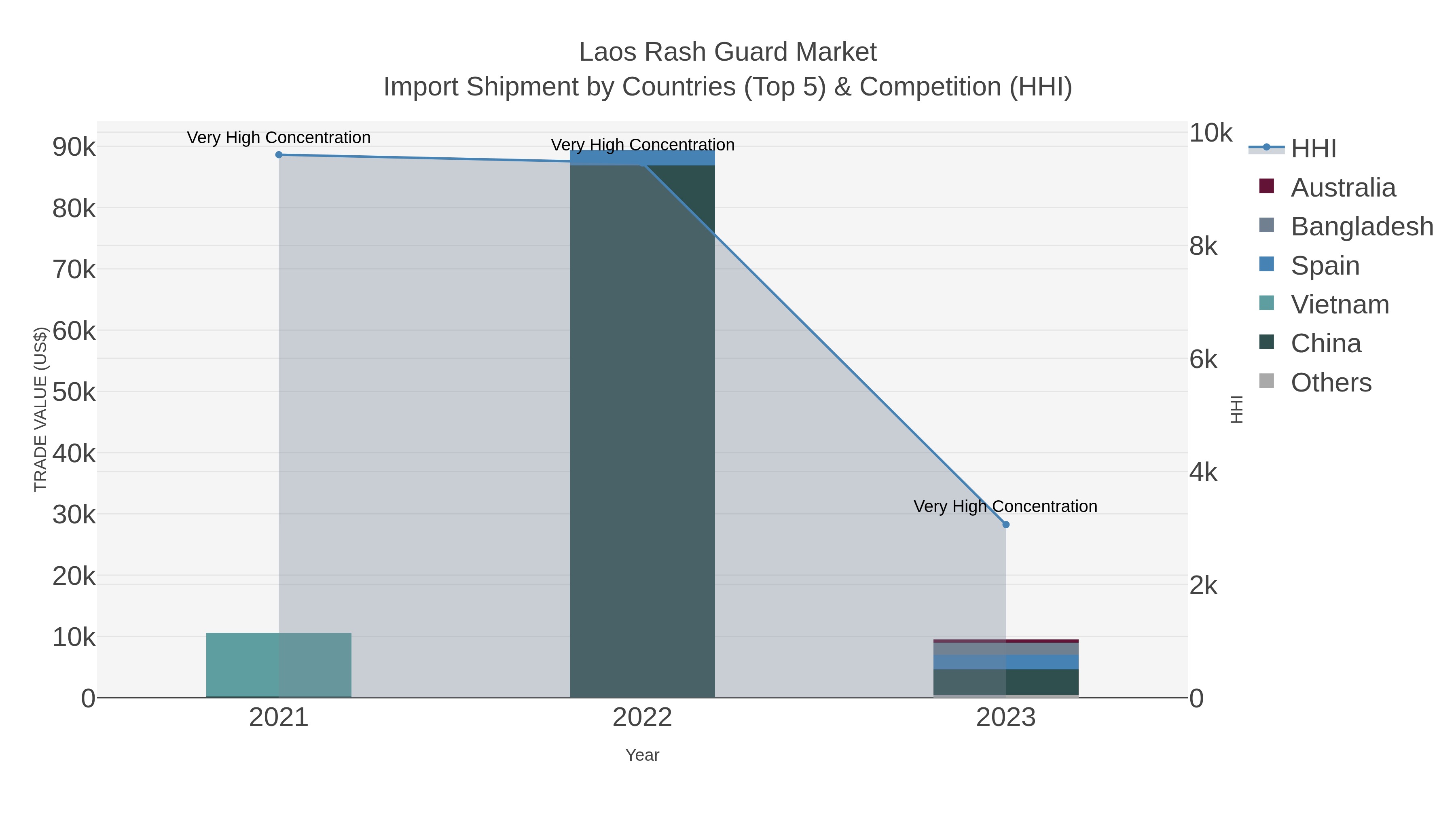
Task: Click Very High Concentration label above 2023
Action: click(x=1005, y=506)
